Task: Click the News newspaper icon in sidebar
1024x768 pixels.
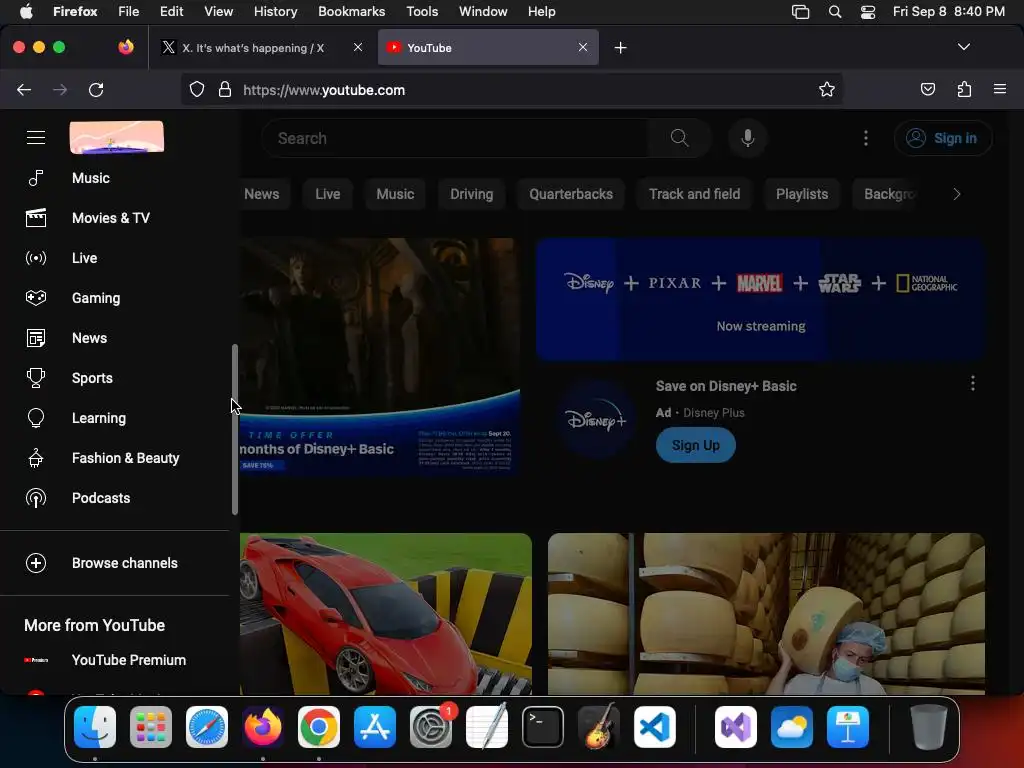Action: (x=36, y=338)
